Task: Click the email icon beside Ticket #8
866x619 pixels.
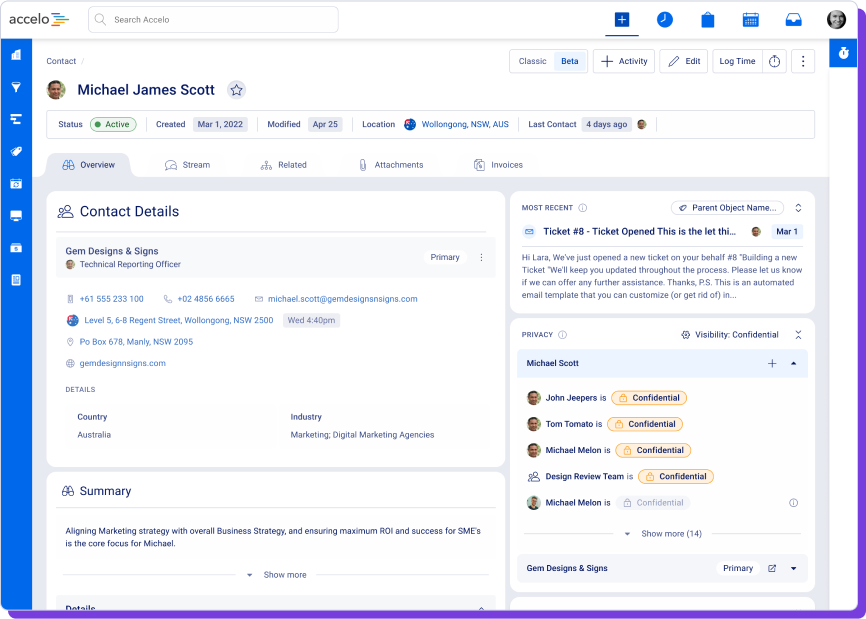Action: pyautogui.click(x=529, y=231)
